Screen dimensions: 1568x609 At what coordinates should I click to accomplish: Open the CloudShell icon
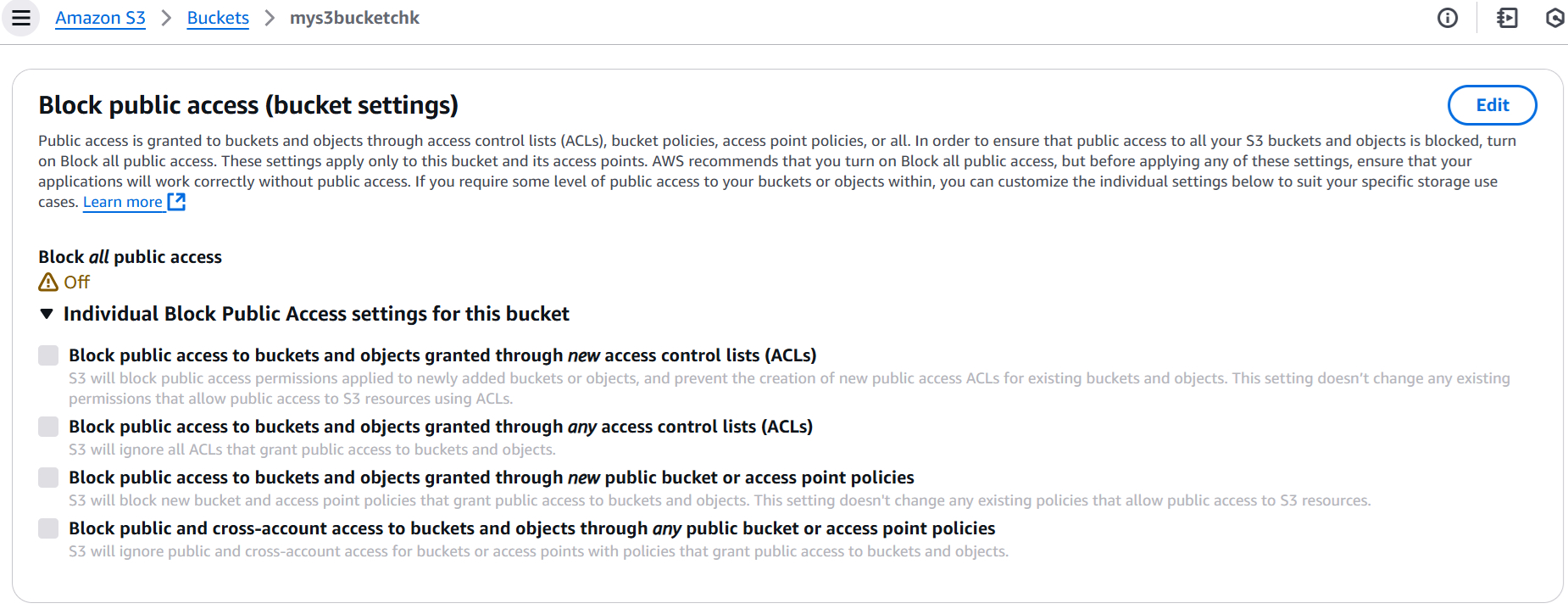1508,18
